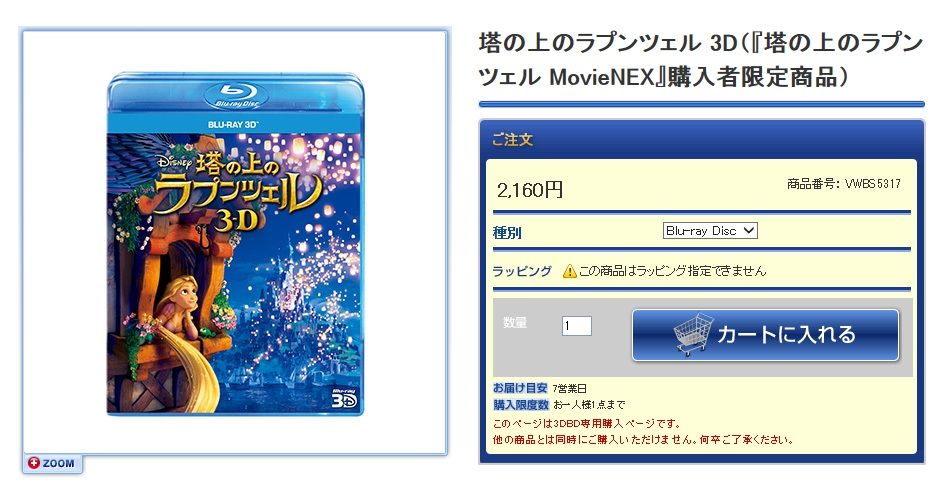The image size is (934, 483).
Task: Click the 2,160円 price text
Action: coord(530,190)
